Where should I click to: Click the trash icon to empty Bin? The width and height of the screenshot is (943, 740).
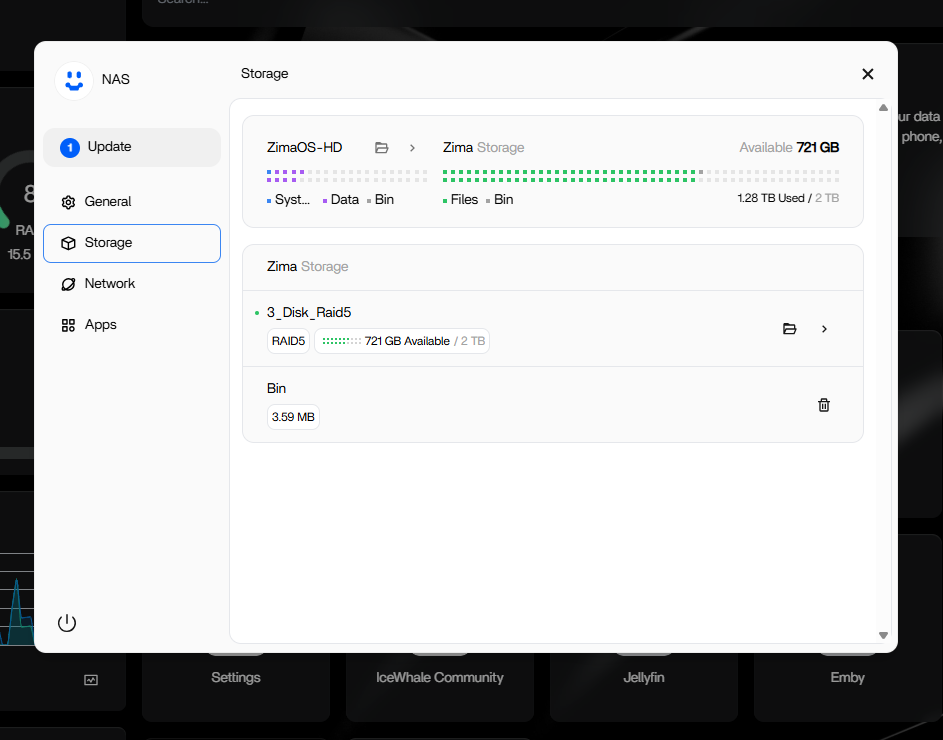[x=824, y=405]
